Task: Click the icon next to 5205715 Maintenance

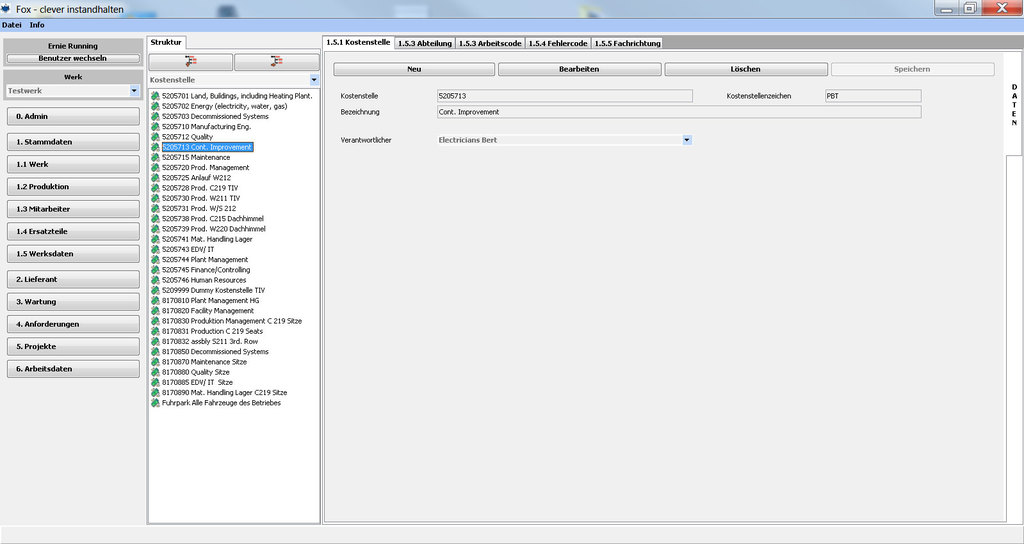Action: 155,158
